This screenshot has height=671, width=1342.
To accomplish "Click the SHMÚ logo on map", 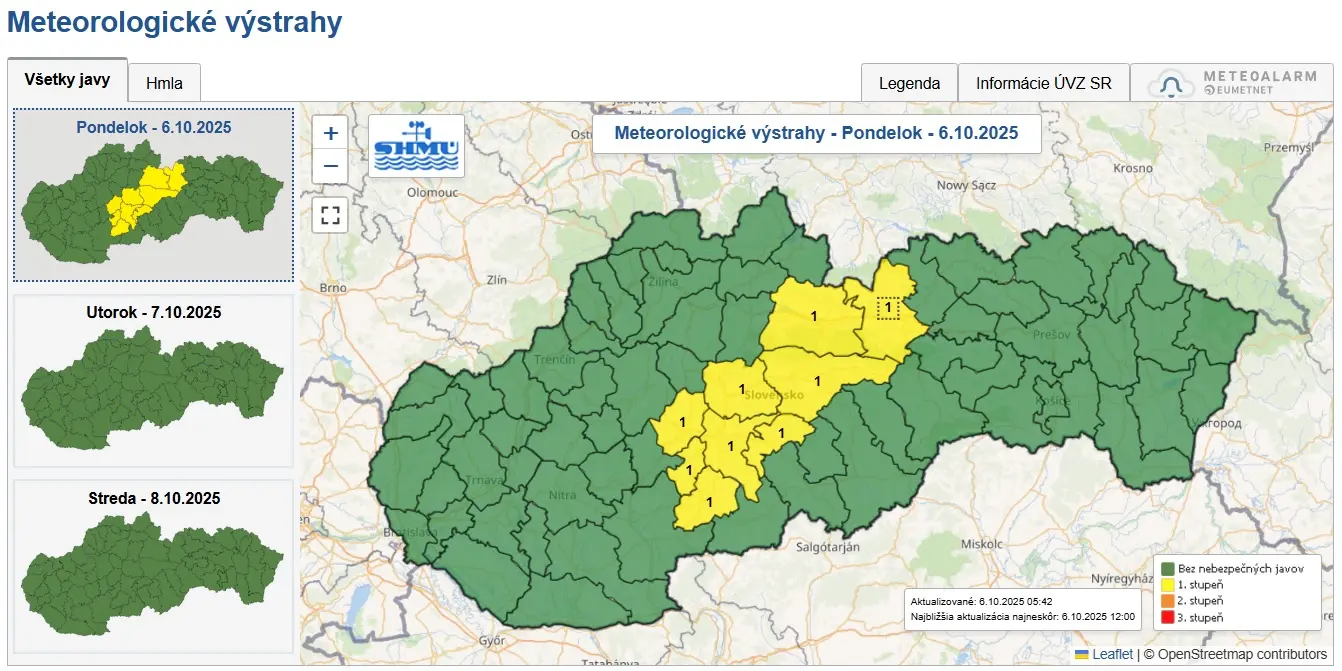I will pos(416,146).
